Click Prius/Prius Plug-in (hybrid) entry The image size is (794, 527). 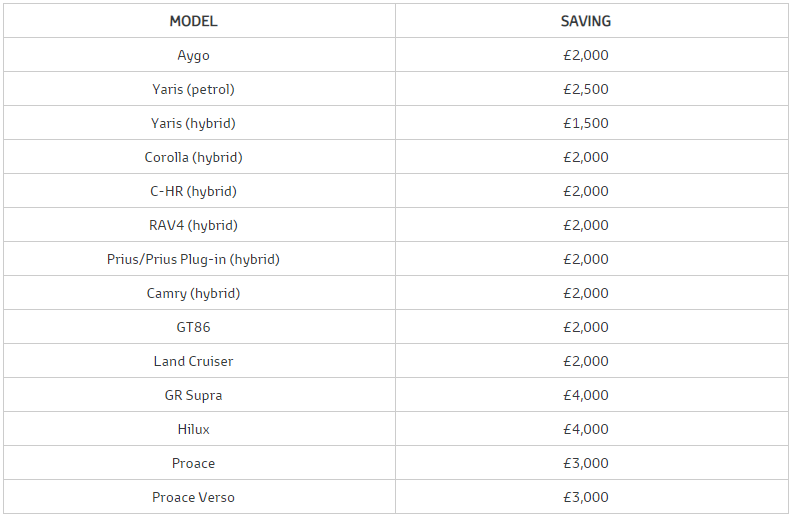click(x=193, y=259)
